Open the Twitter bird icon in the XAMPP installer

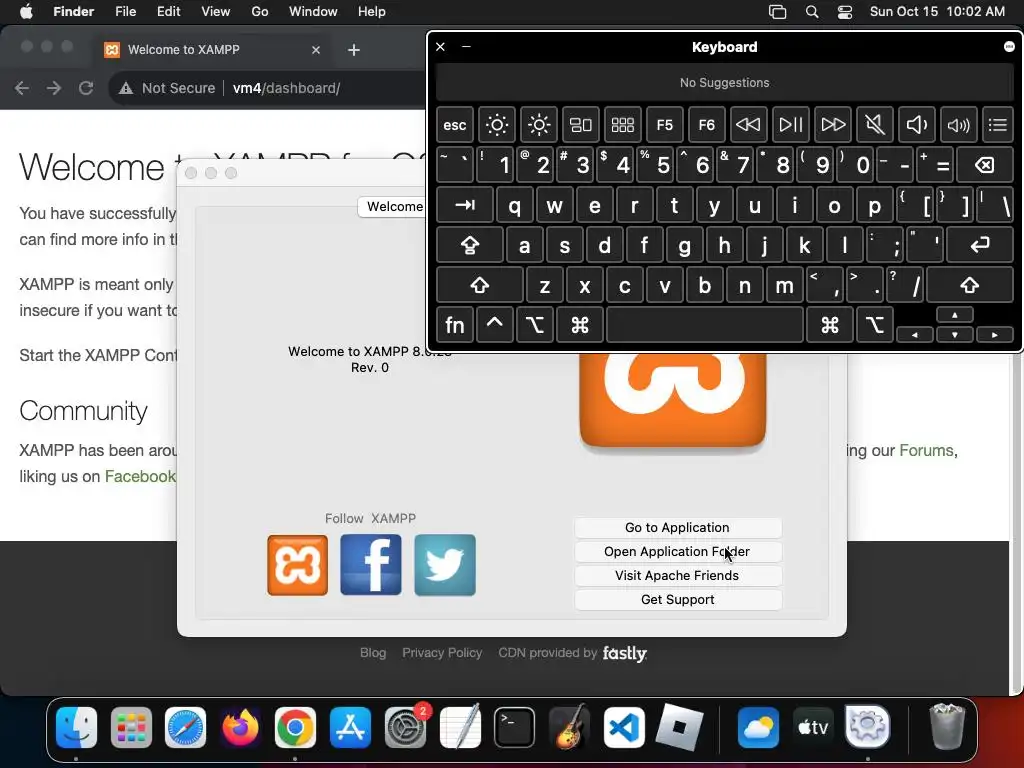coord(445,565)
